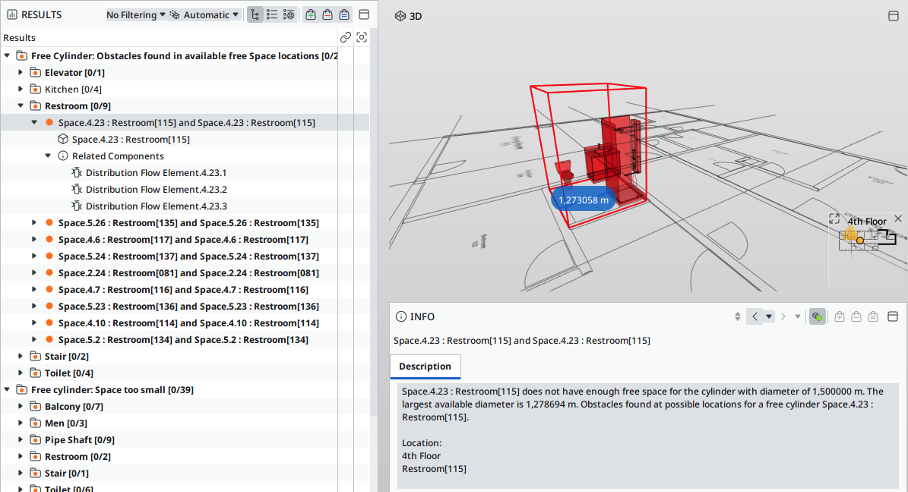The height and width of the screenshot is (492, 908).
Task: Go forward to next item in INFO panel
Action: pyautogui.click(x=783, y=317)
